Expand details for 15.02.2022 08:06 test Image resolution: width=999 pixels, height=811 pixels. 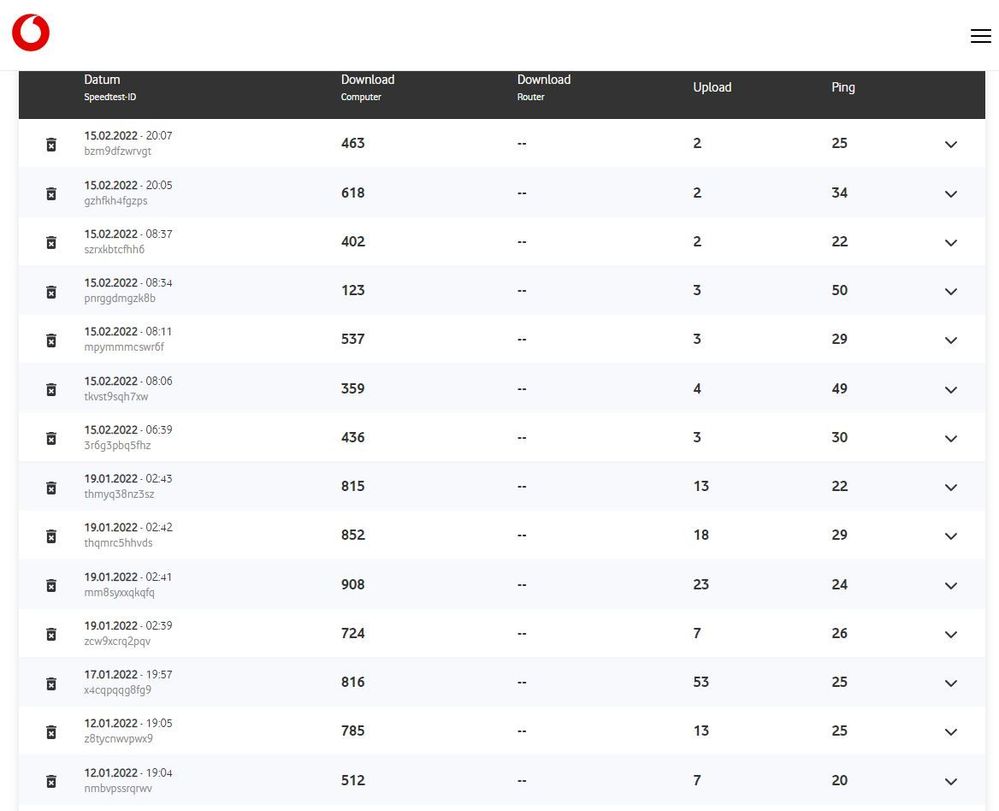tap(951, 390)
